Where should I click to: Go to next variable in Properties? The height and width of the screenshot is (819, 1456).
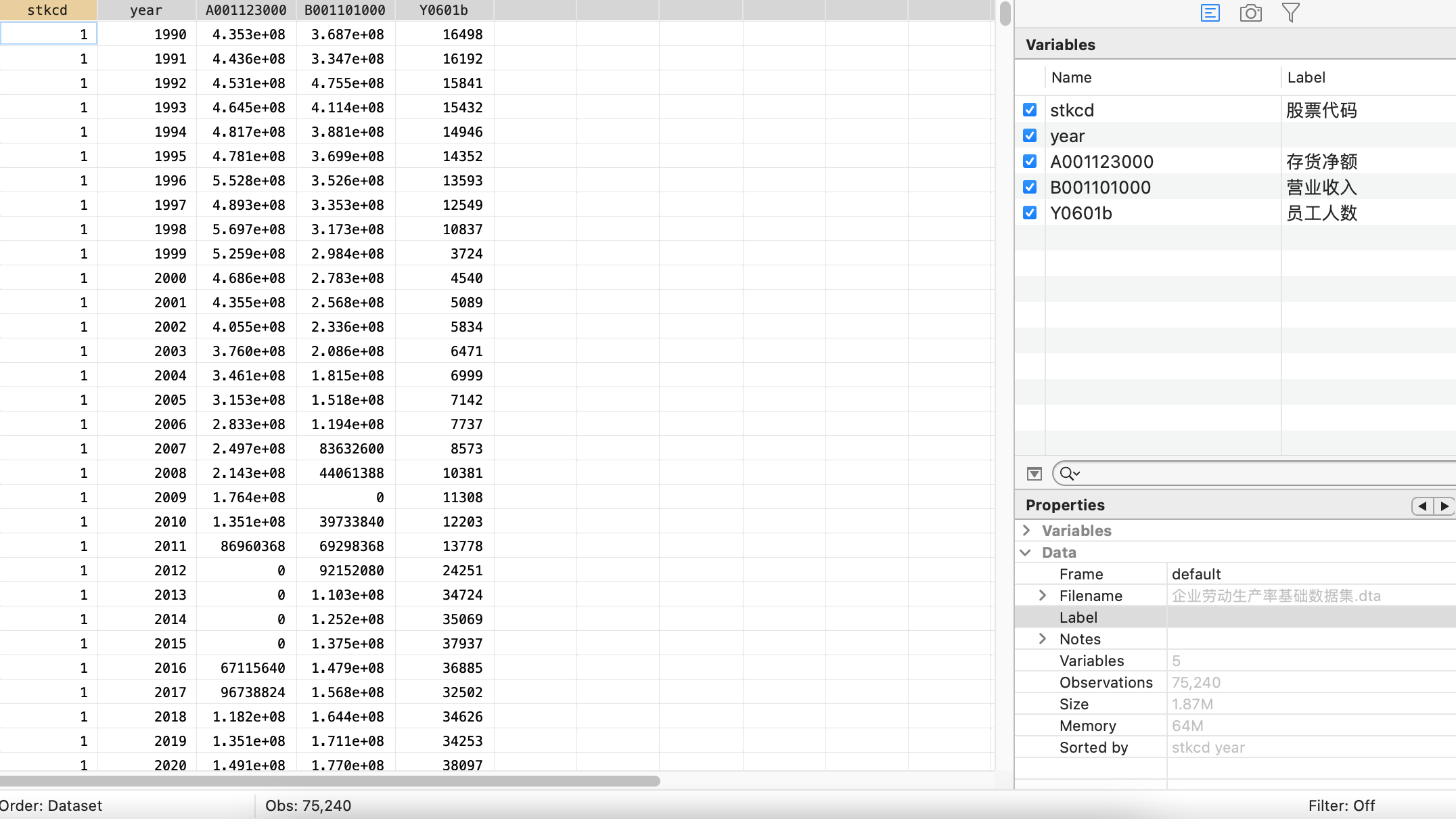(x=1444, y=506)
